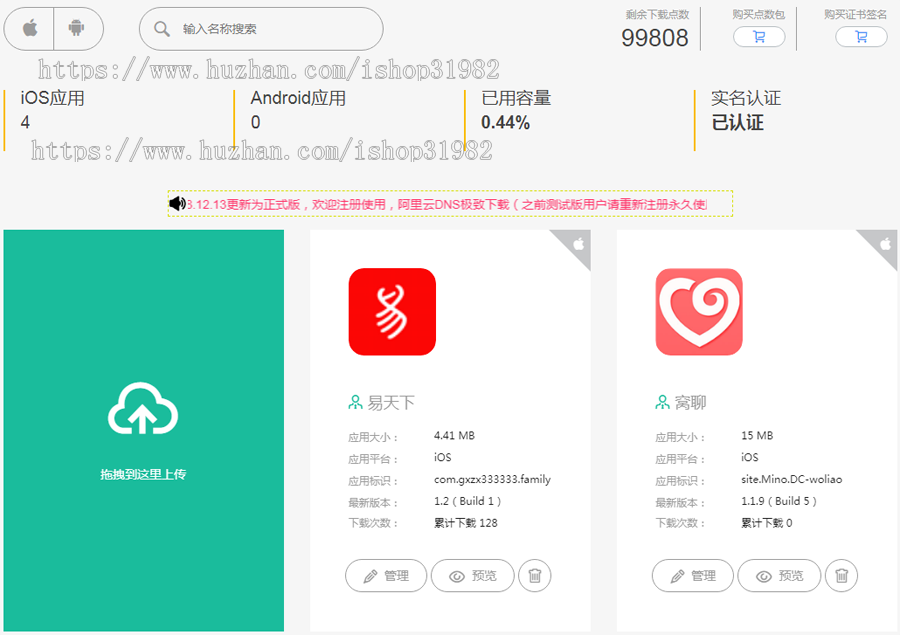Open 购买证书签名 cart icon
Image resolution: width=900 pixels, height=635 pixels.
(x=861, y=36)
